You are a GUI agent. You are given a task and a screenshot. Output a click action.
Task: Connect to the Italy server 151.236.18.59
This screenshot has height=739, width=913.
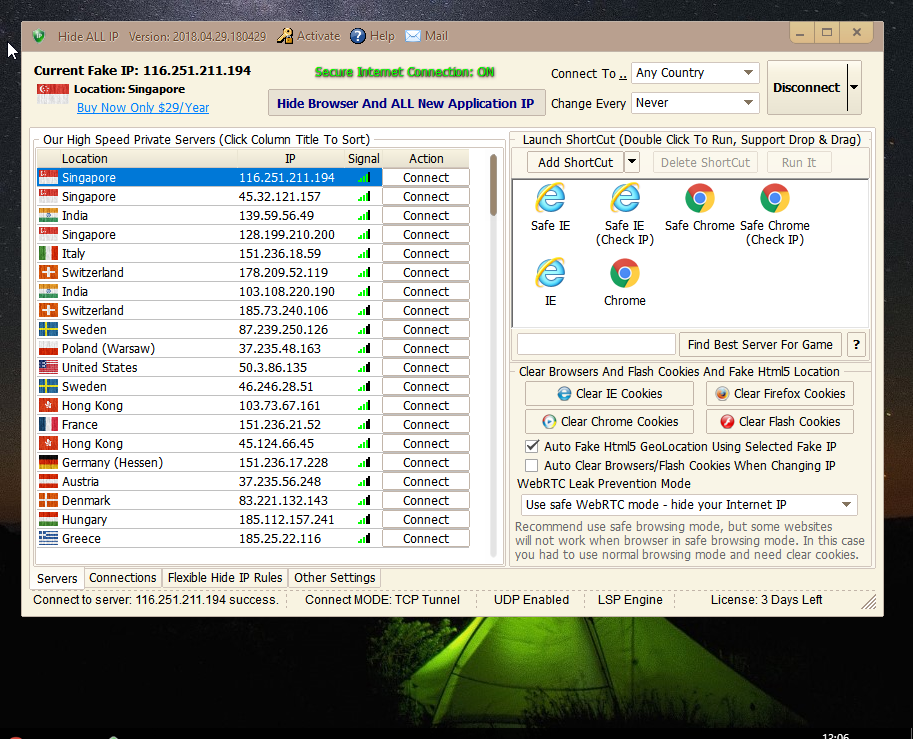[x=426, y=253]
